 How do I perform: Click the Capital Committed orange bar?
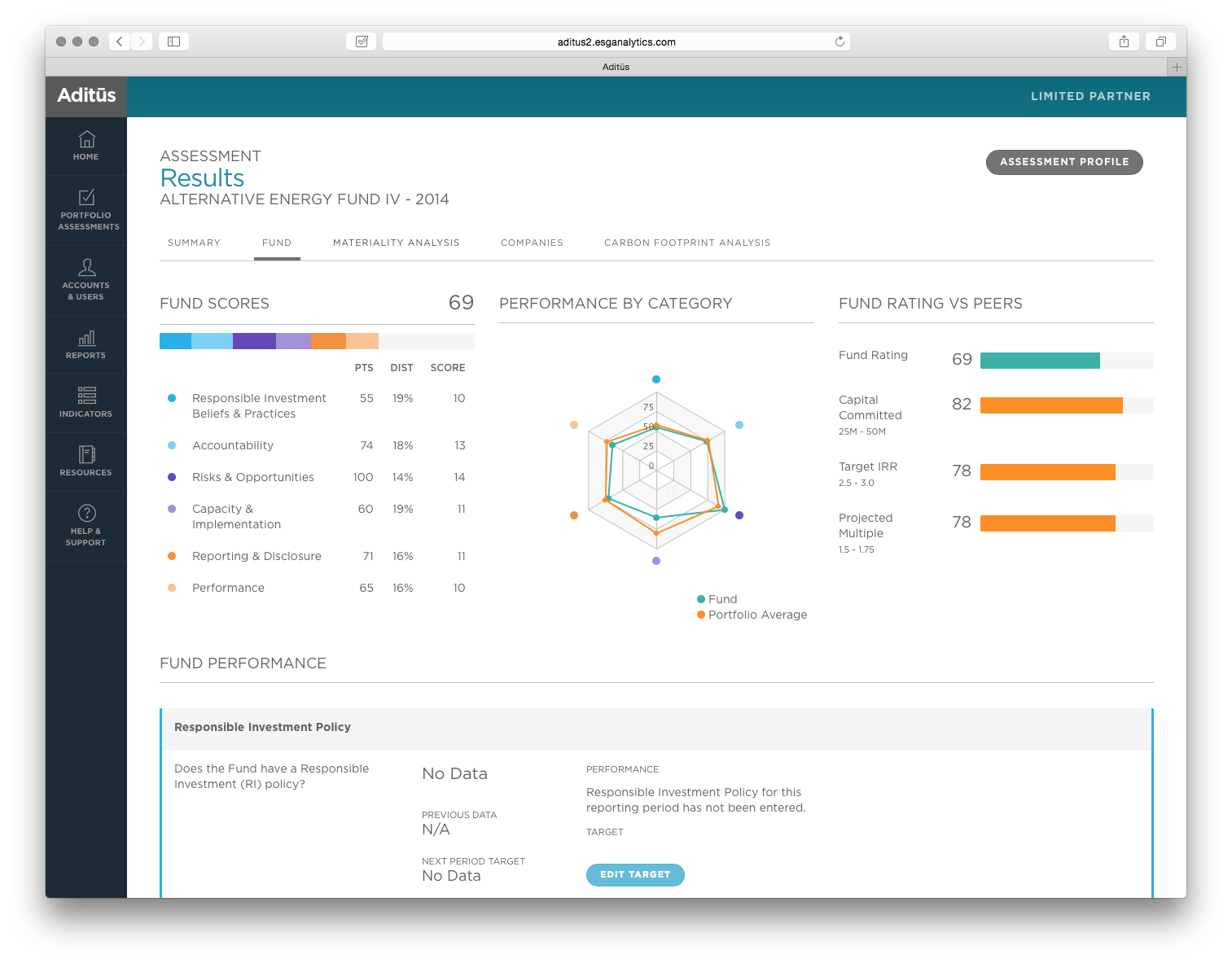1051,405
